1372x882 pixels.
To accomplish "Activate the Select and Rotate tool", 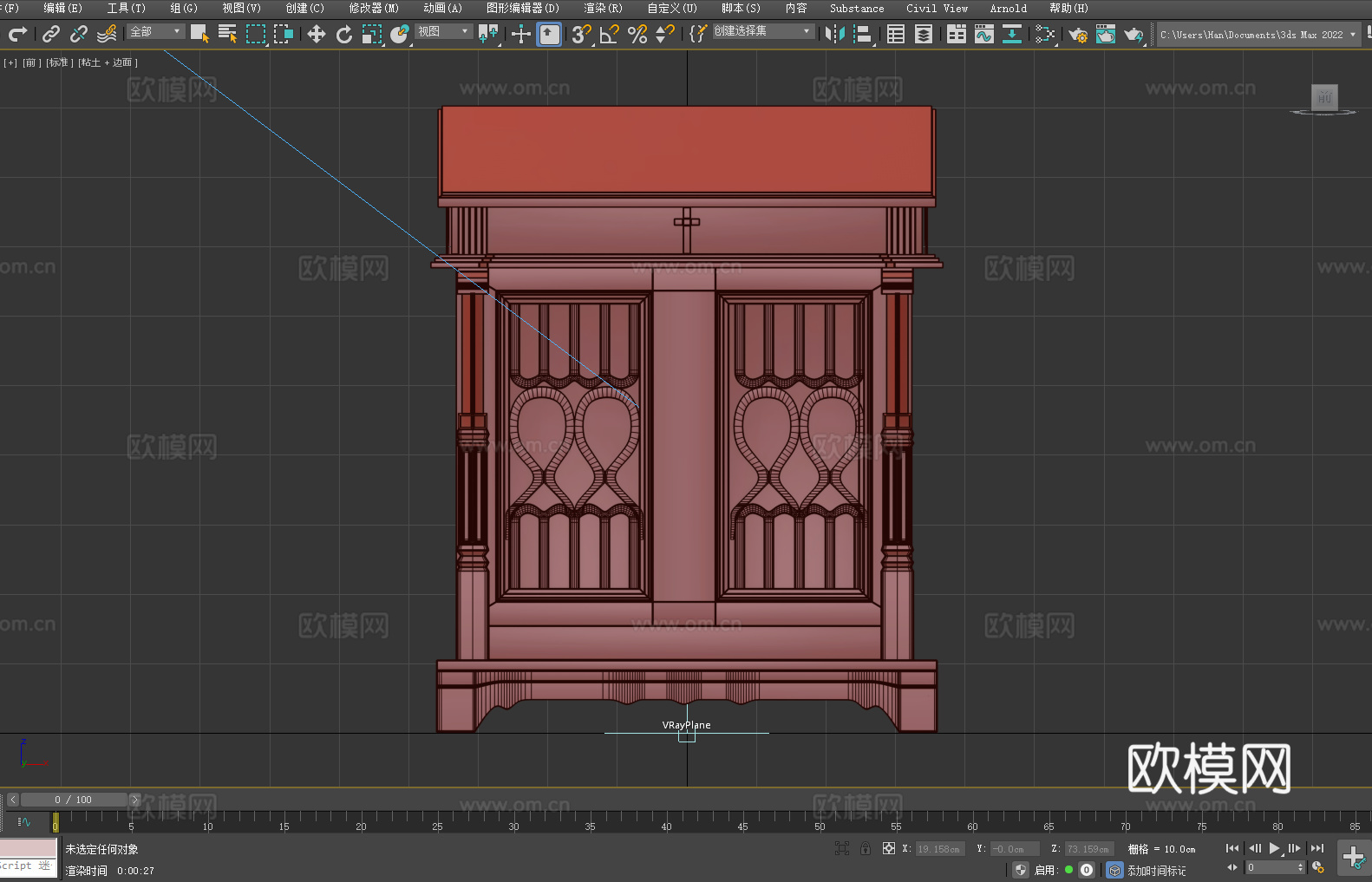I will coord(344,34).
